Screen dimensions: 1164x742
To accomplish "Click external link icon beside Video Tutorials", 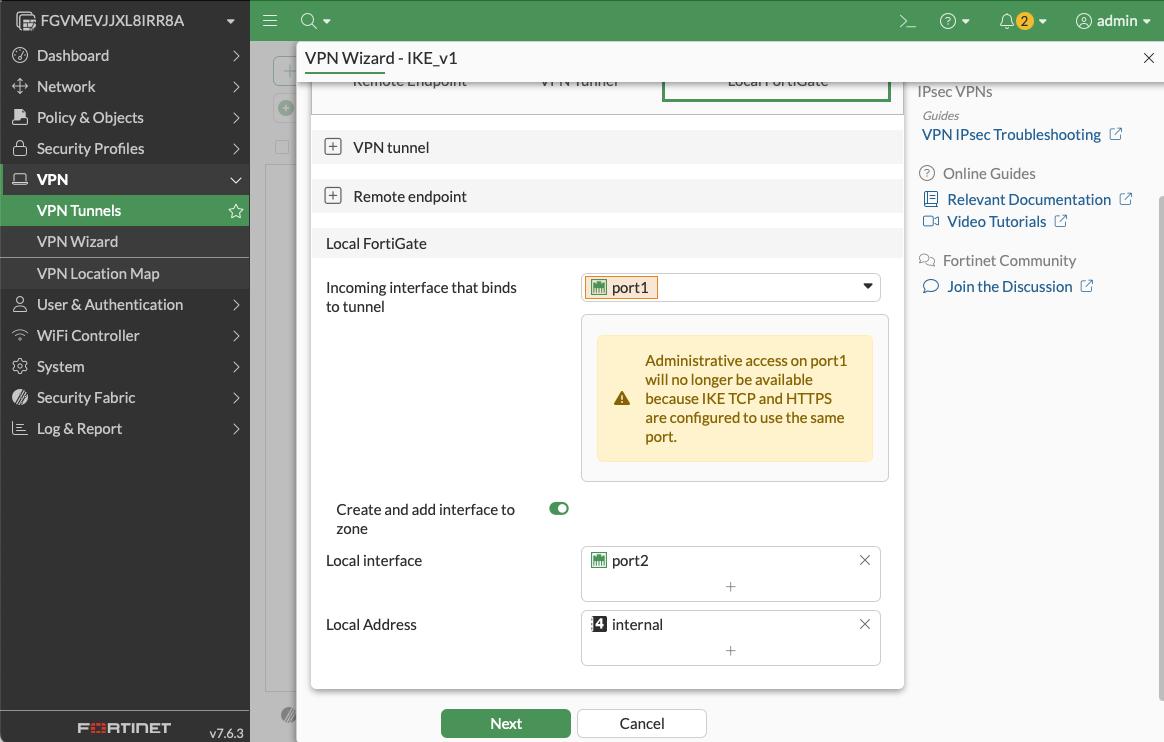I will 1061,221.
